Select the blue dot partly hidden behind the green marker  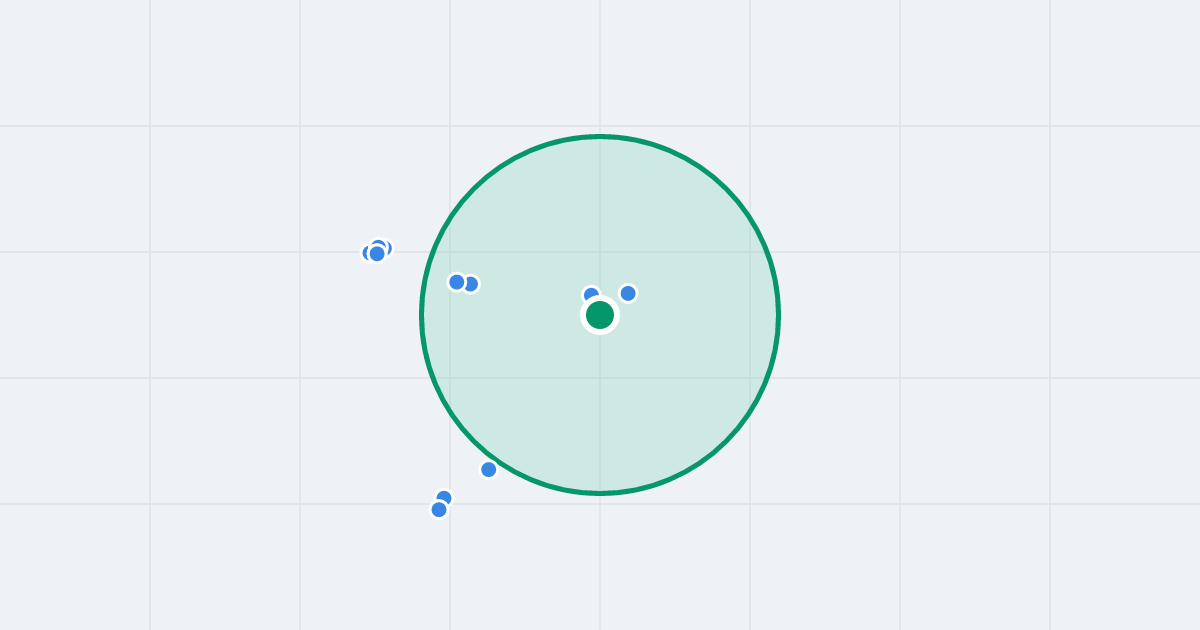(591, 295)
